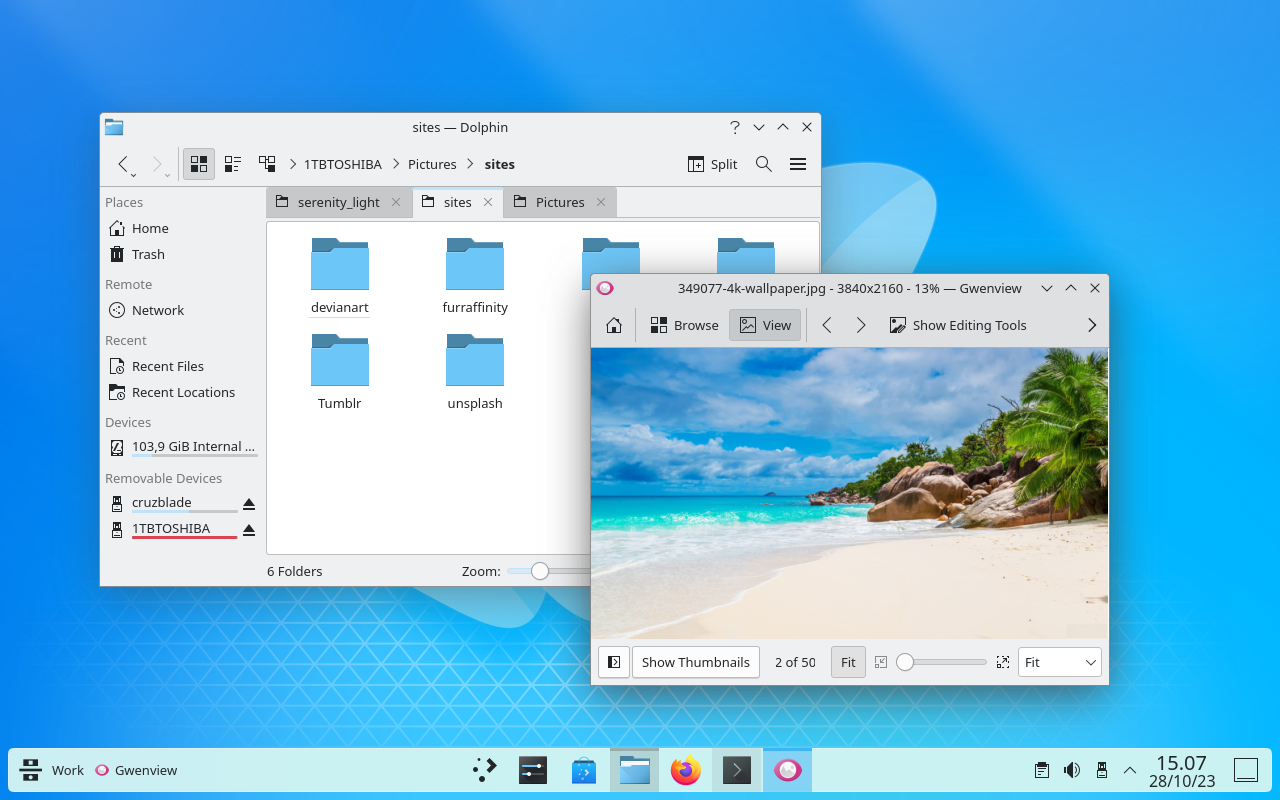Enter fullscreen via Gwenview's fullscreen icon

point(1003,662)
